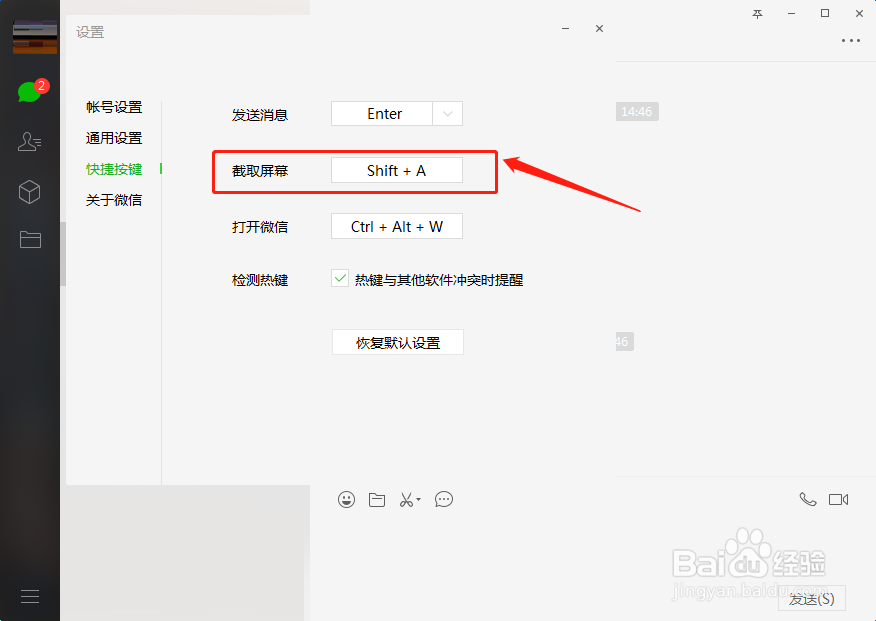This screenshot has height=621, width=876.
Task: Select 关于微信 in the settings menu
Action: (x=114, y=200)
